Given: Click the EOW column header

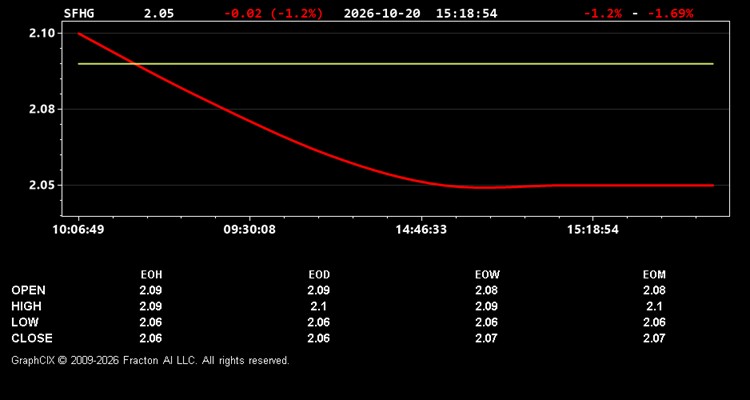Looking at the screenshot, I should click(487, 275).
